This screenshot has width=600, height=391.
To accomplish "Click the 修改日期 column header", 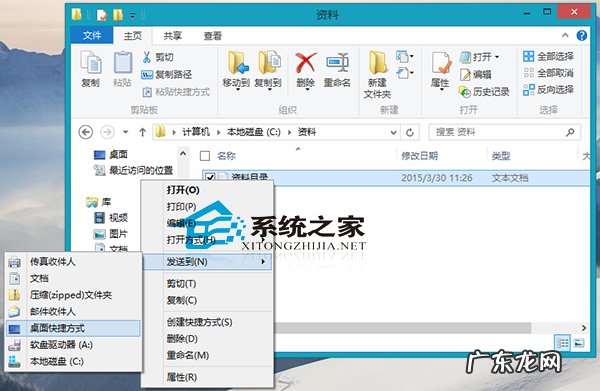I will pyautogui.click(x=419, y=156).
